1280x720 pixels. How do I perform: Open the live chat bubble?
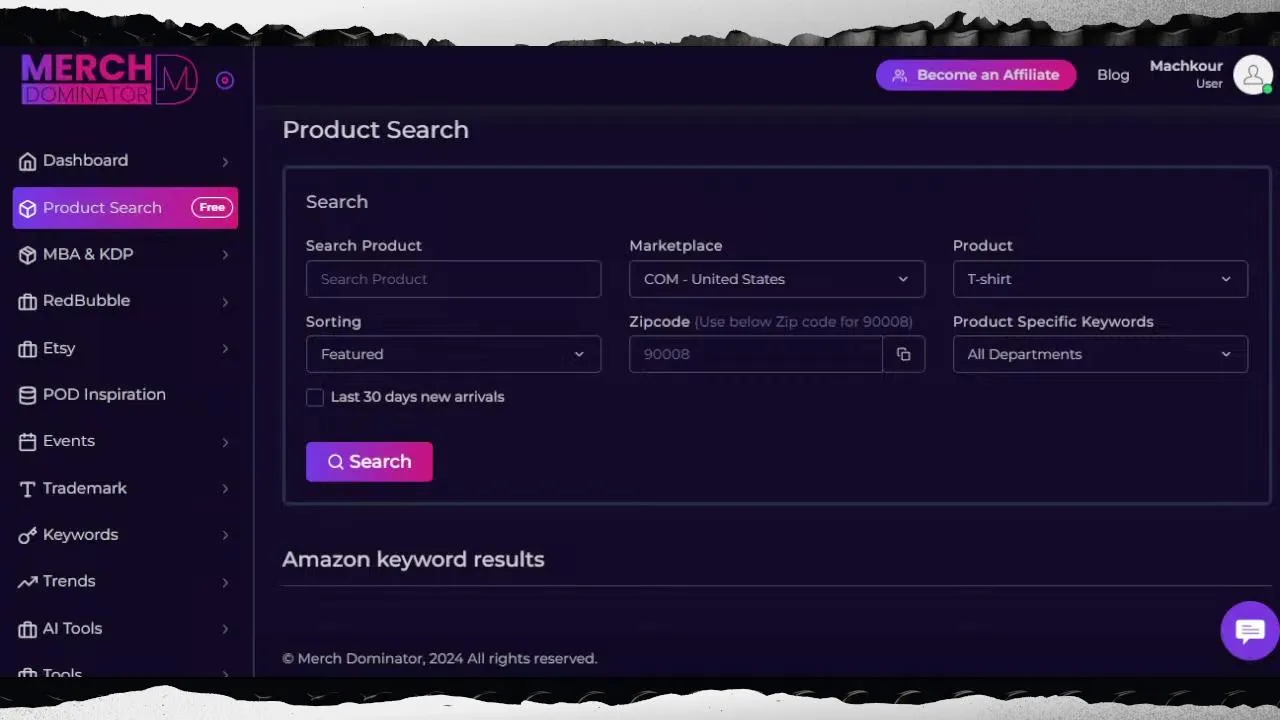[1249, 631]
